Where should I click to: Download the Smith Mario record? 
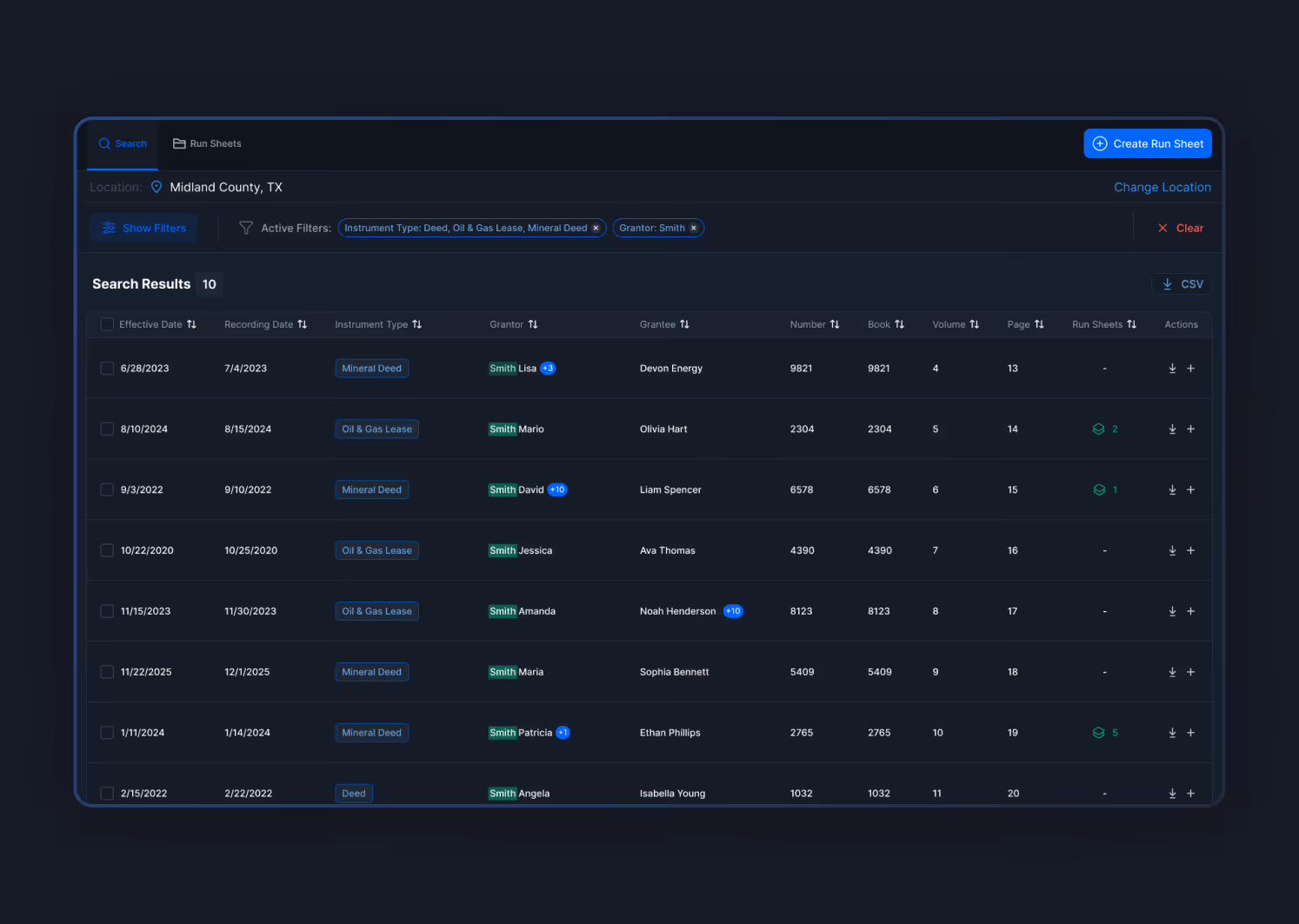[1172, 429]
